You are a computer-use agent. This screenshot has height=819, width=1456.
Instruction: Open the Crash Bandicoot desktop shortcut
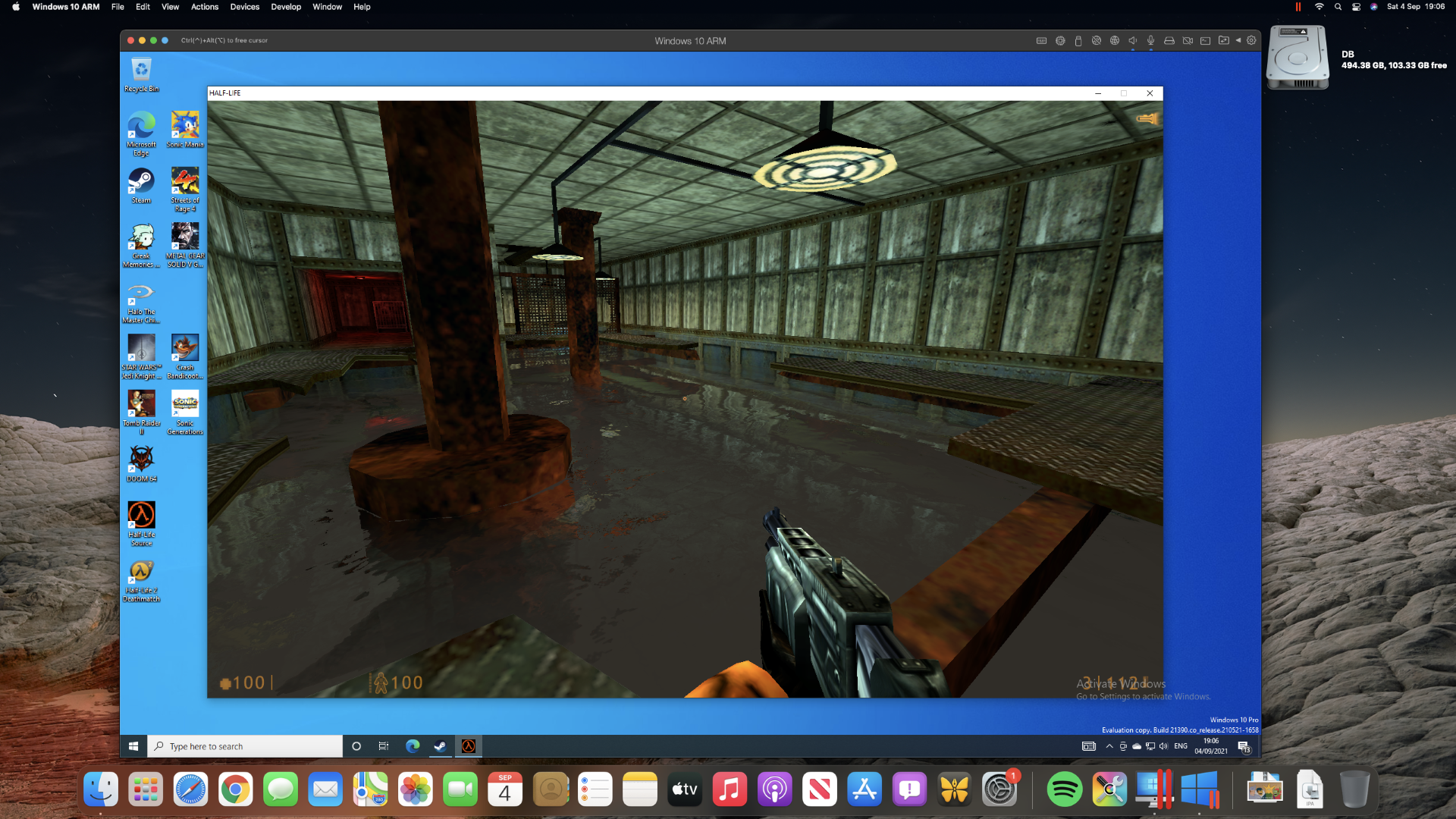[185, 357]
